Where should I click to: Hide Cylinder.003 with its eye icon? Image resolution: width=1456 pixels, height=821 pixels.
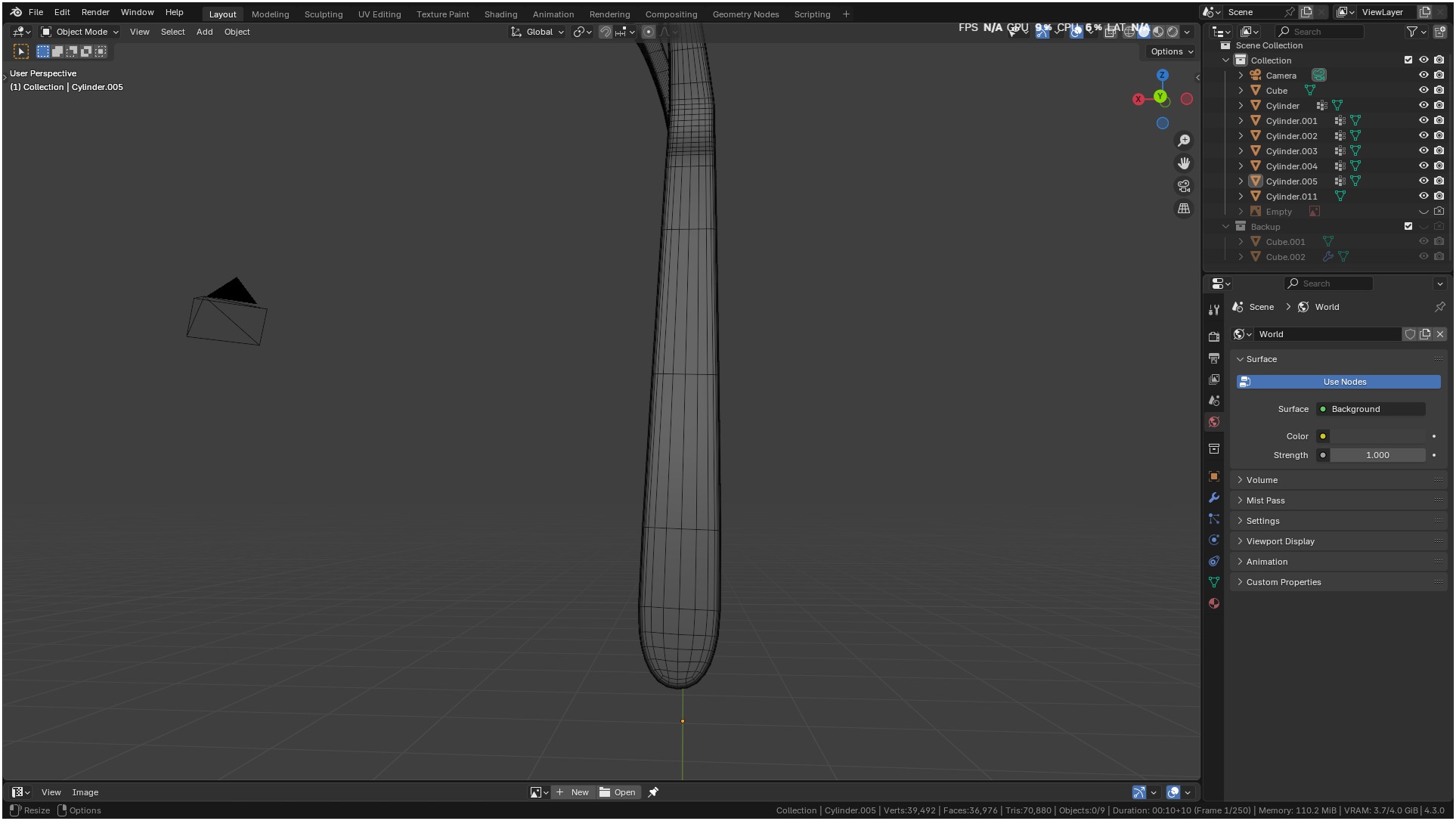(1423, 151)
